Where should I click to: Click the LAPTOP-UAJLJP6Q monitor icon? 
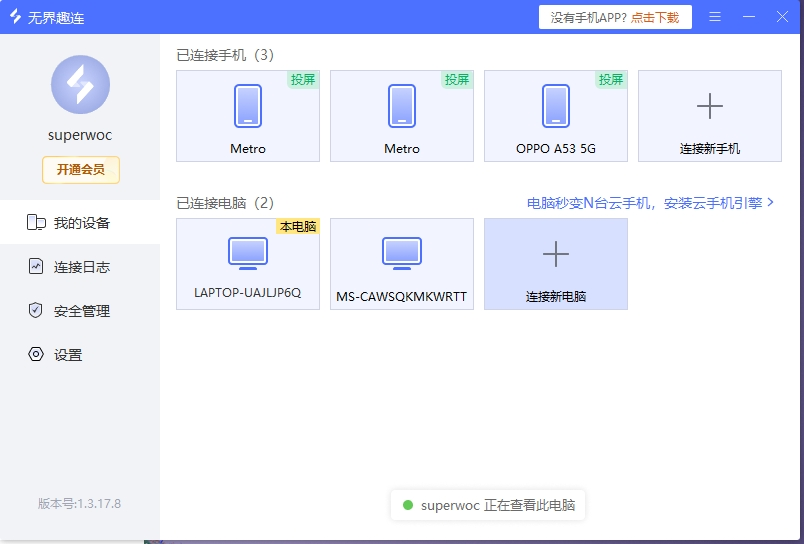248,253
